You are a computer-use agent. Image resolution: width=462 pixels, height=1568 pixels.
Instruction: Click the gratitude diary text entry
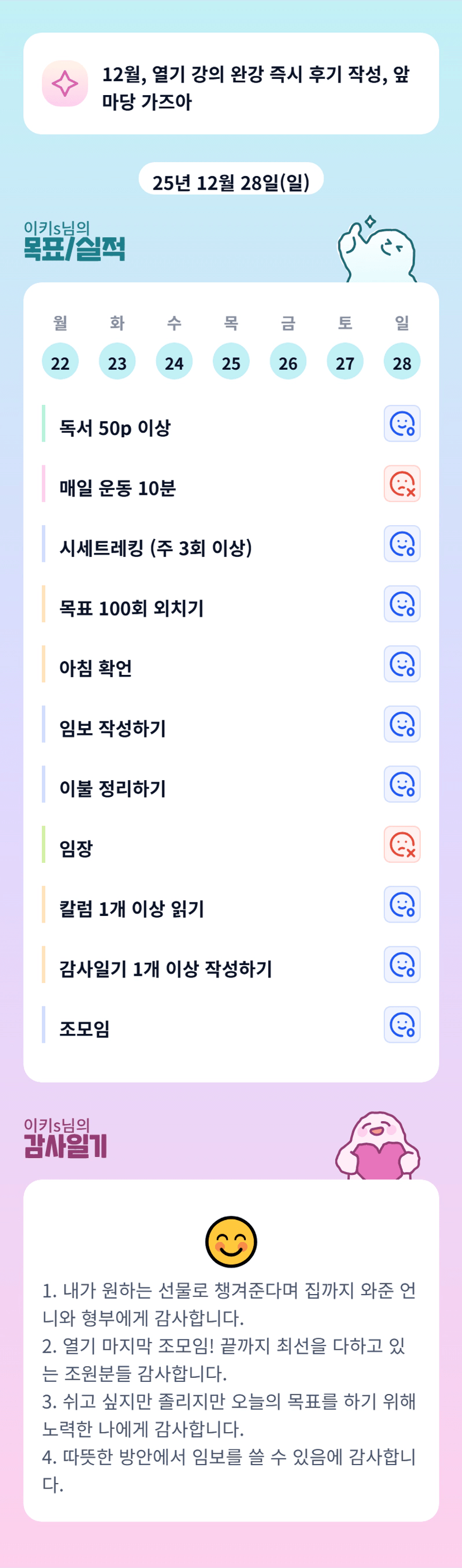230,1389
